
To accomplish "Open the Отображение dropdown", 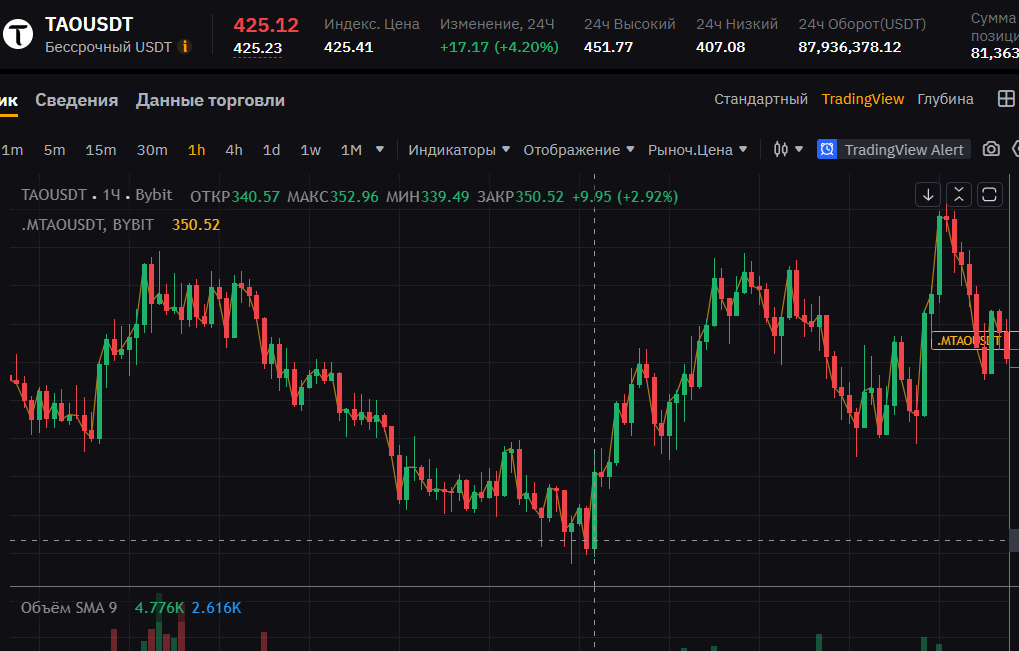I will pyautogui.click(x=578, y=150).
